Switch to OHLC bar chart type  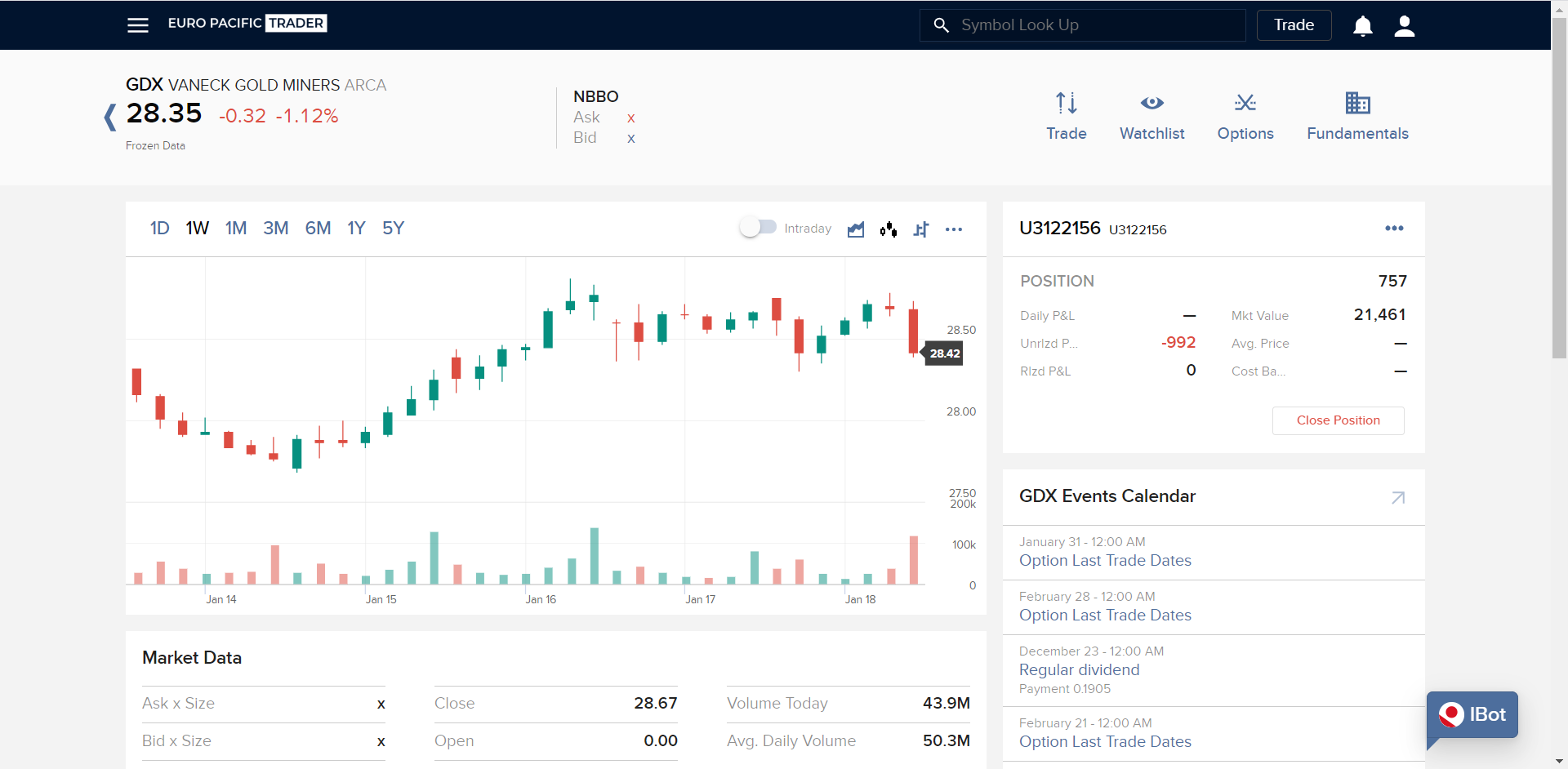pos(921,229)
